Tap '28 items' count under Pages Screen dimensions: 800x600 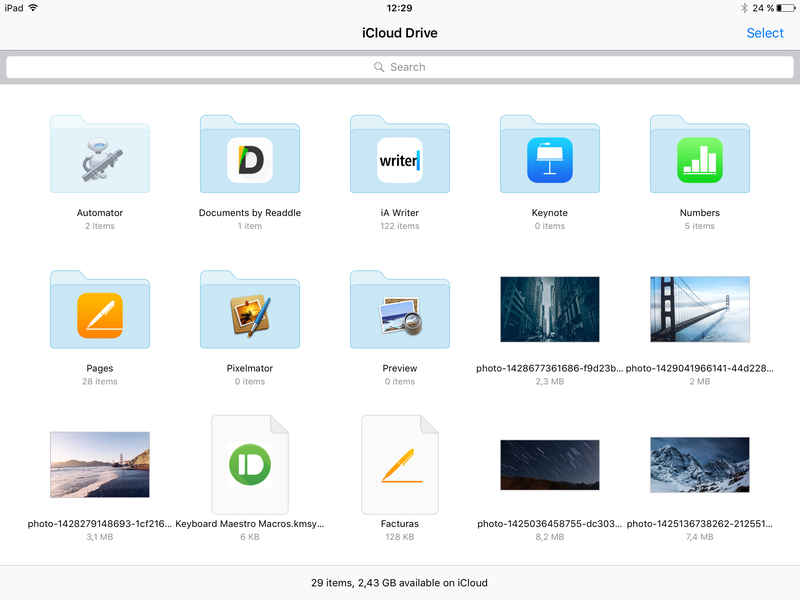pos(100,382)
